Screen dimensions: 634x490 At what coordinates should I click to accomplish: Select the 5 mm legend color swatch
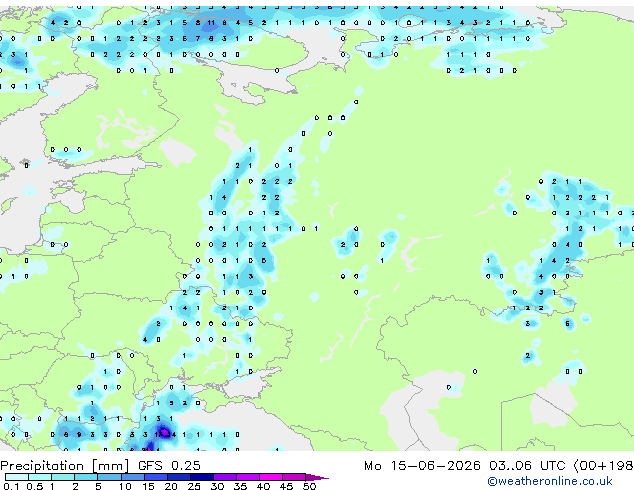click(109, 477)
